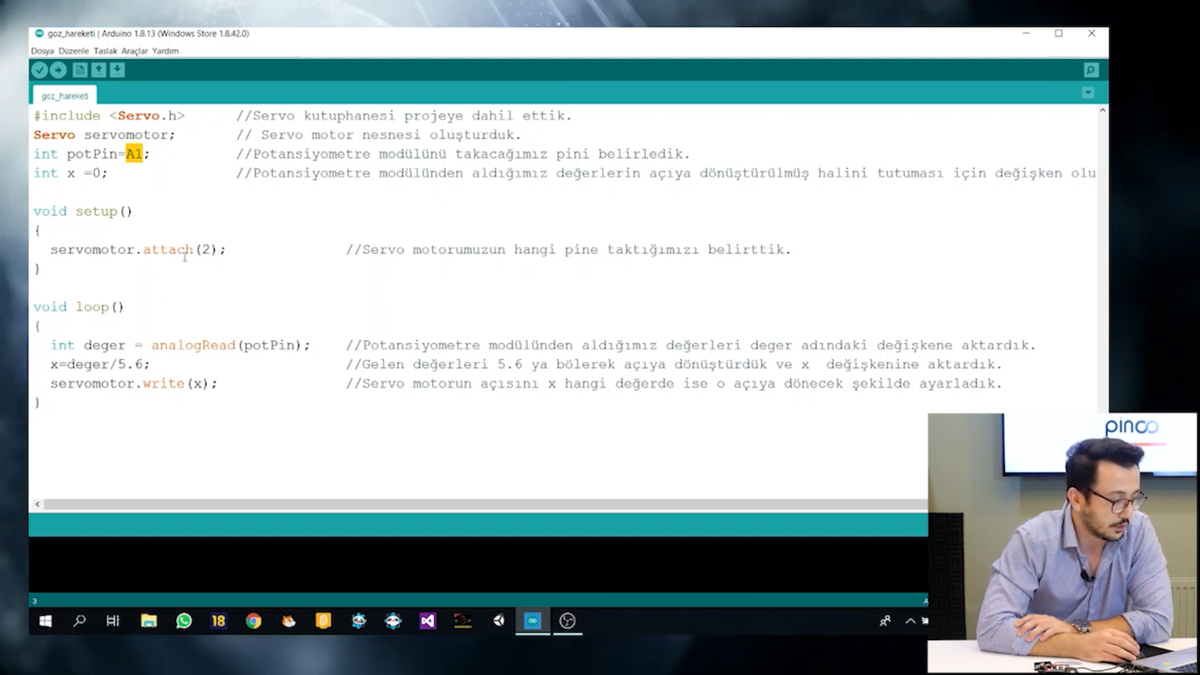
Task: Show hidden system tray icons chevron
Action: click(910, 621)
